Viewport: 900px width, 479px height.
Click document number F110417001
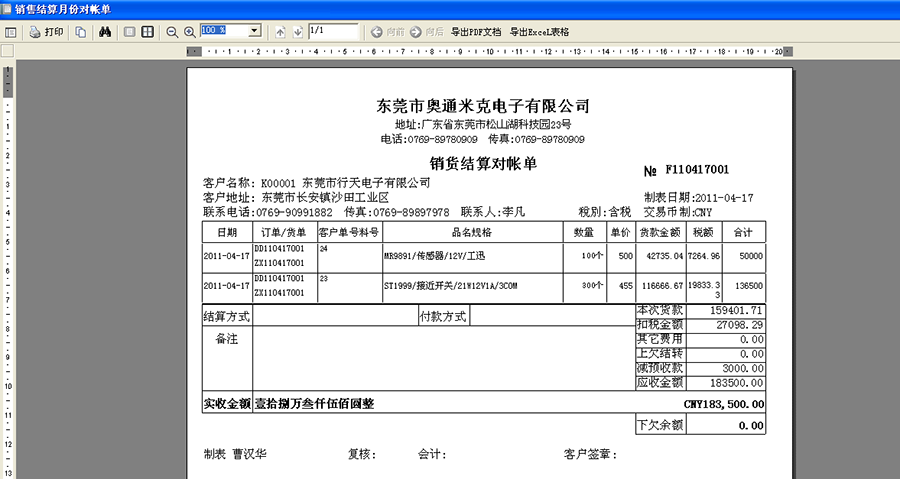click(x=697, y=169)
